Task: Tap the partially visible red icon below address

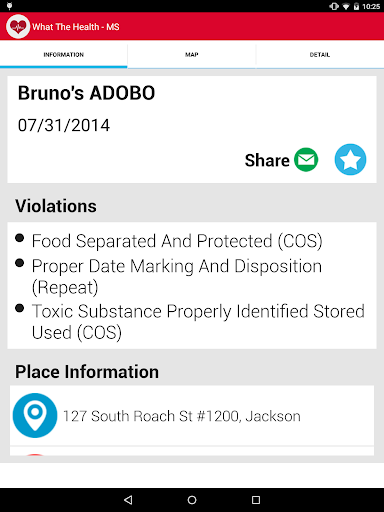Action: pyautogui.click(x=35, y=454)
